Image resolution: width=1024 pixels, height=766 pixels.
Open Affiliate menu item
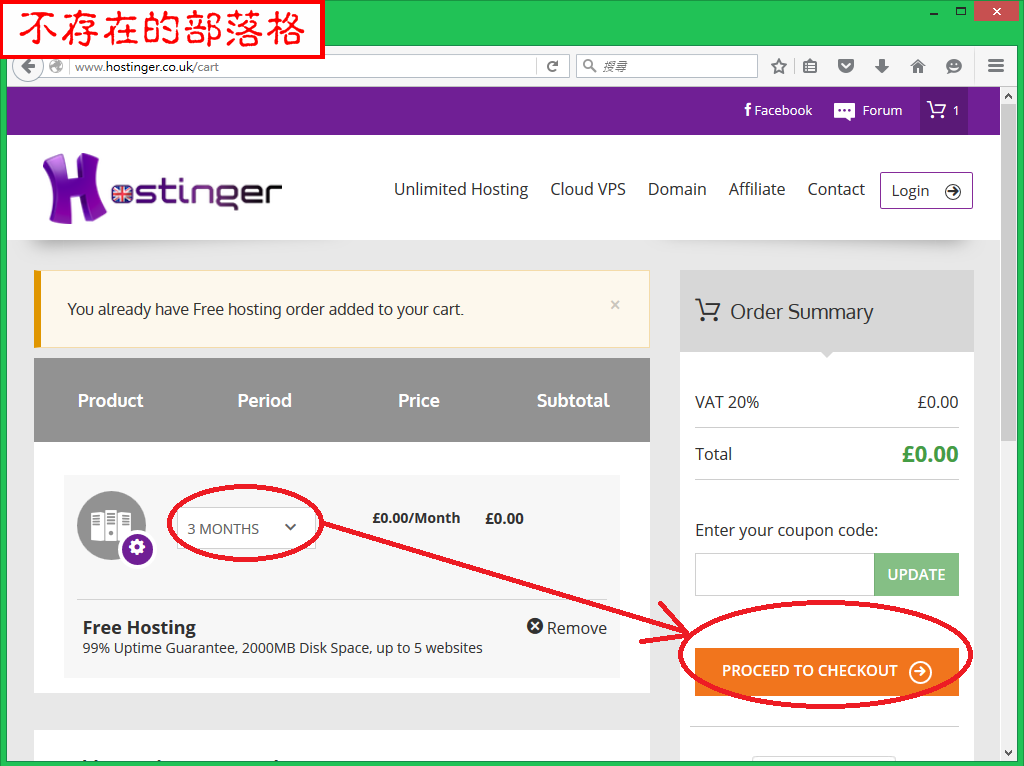(x=757, y=189)
